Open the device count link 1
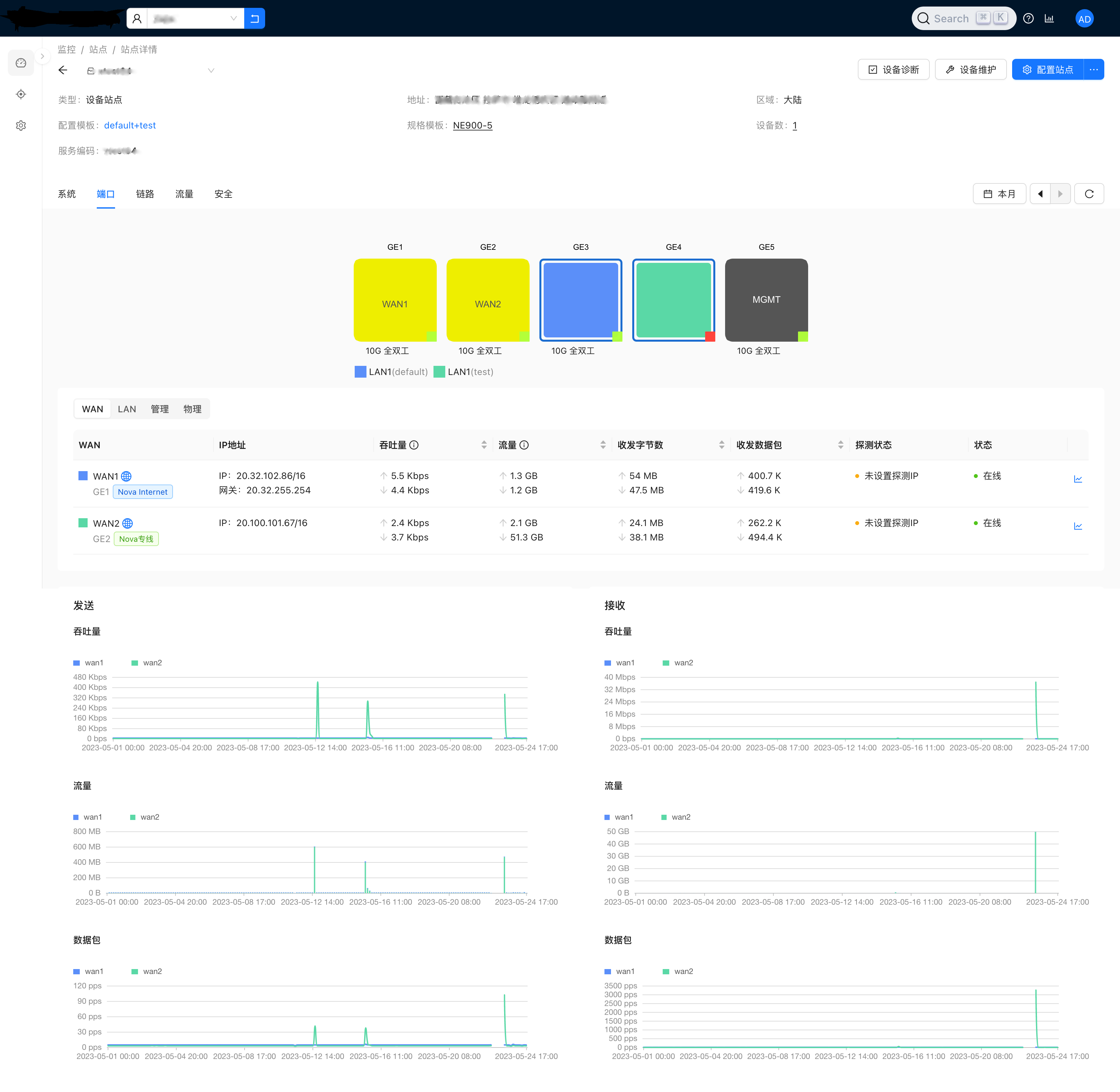The height and width of the screenshot is (1092, 1120). tap(795, 125)
